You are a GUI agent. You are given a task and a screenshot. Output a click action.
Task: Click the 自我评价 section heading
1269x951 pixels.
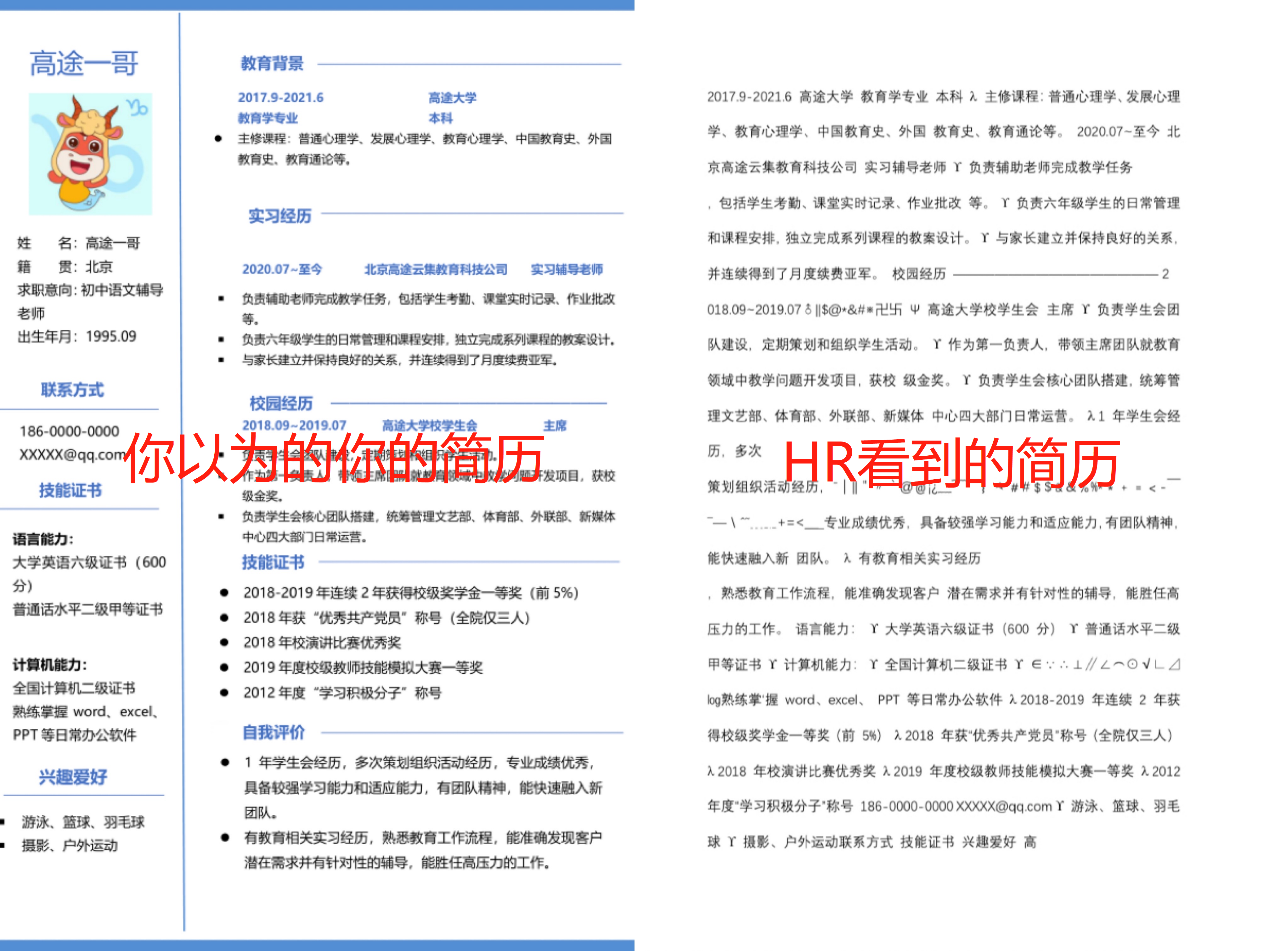pos(274,733)
